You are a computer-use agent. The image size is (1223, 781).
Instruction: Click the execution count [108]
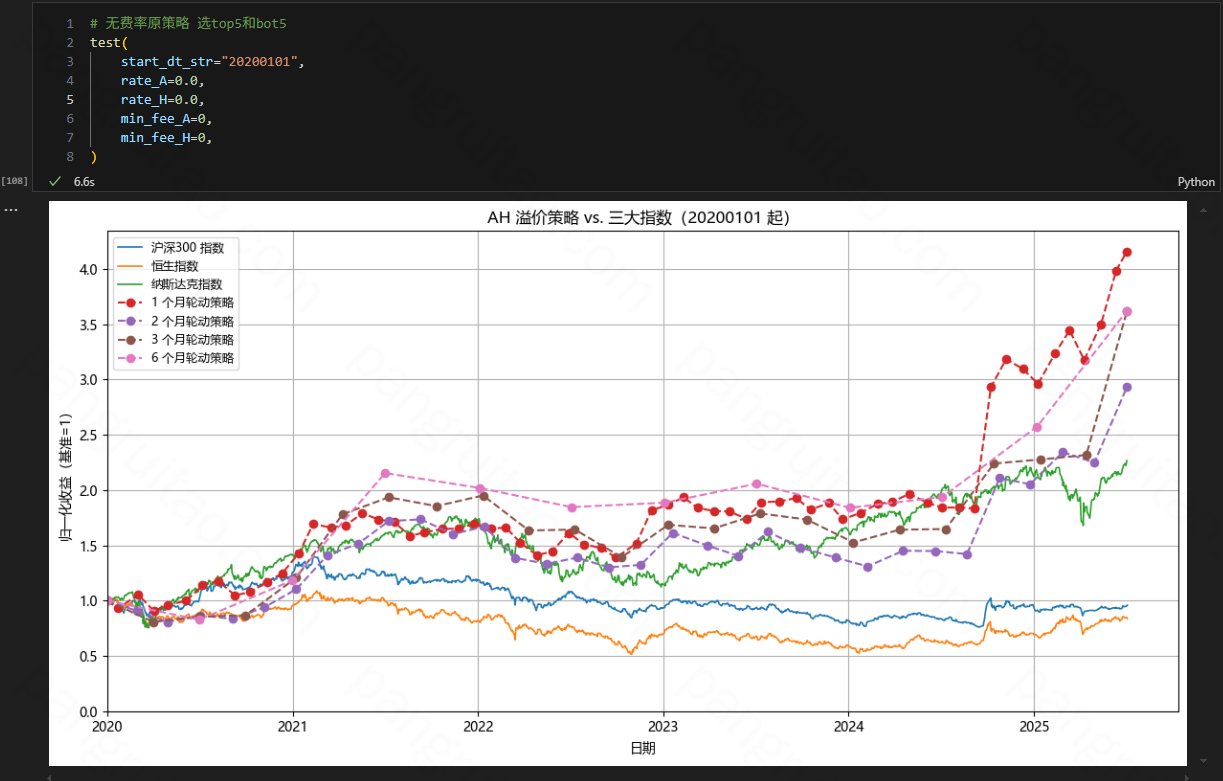pos(15,181)
